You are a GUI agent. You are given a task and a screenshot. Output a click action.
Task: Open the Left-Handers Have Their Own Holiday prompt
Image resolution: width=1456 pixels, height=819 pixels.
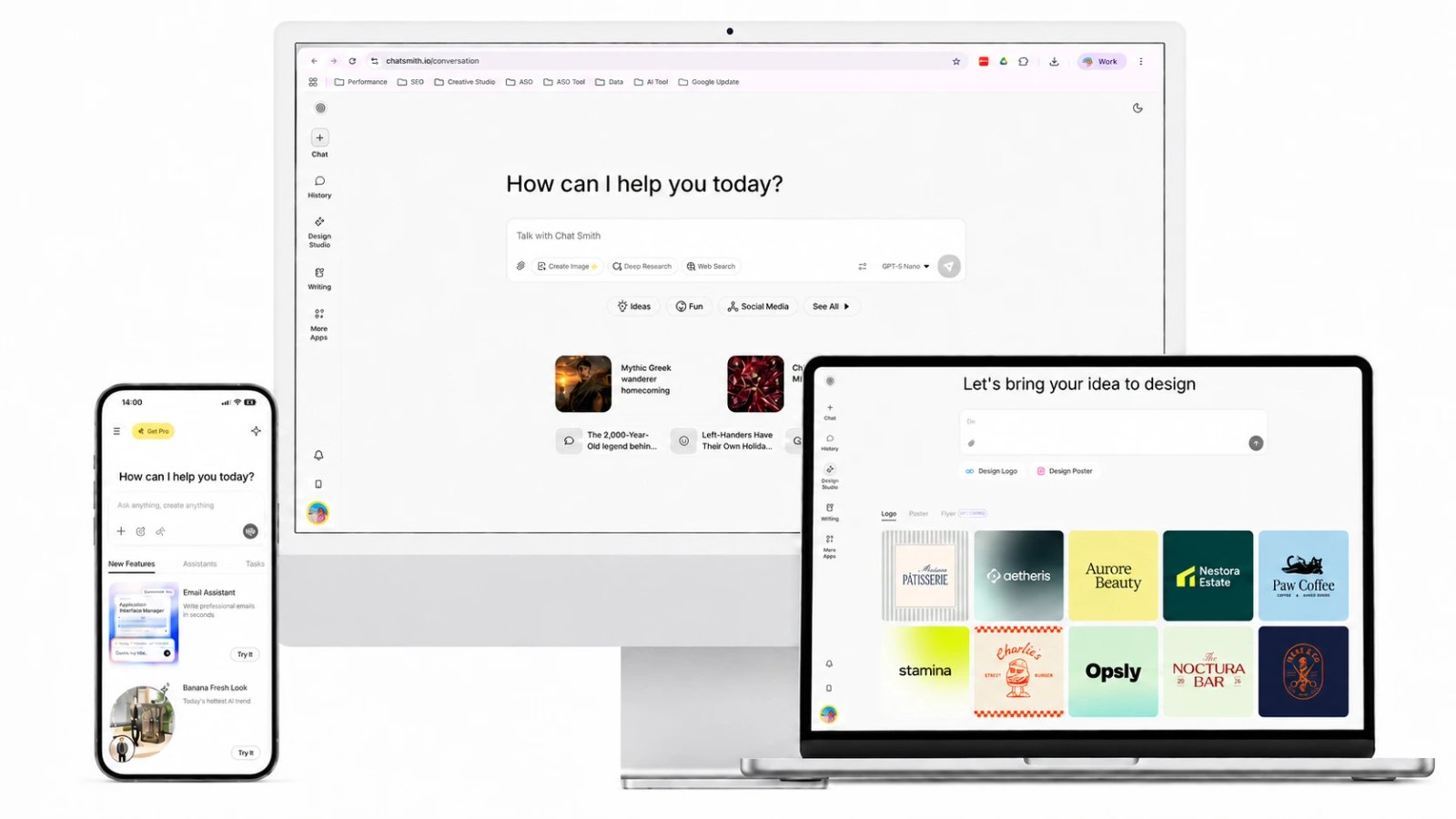723,440
